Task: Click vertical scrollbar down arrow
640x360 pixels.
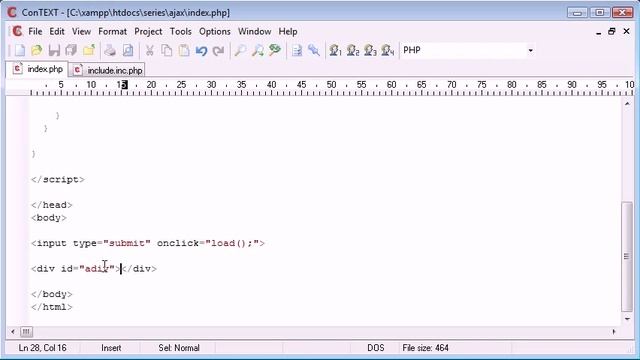Action: pos(627,319)
